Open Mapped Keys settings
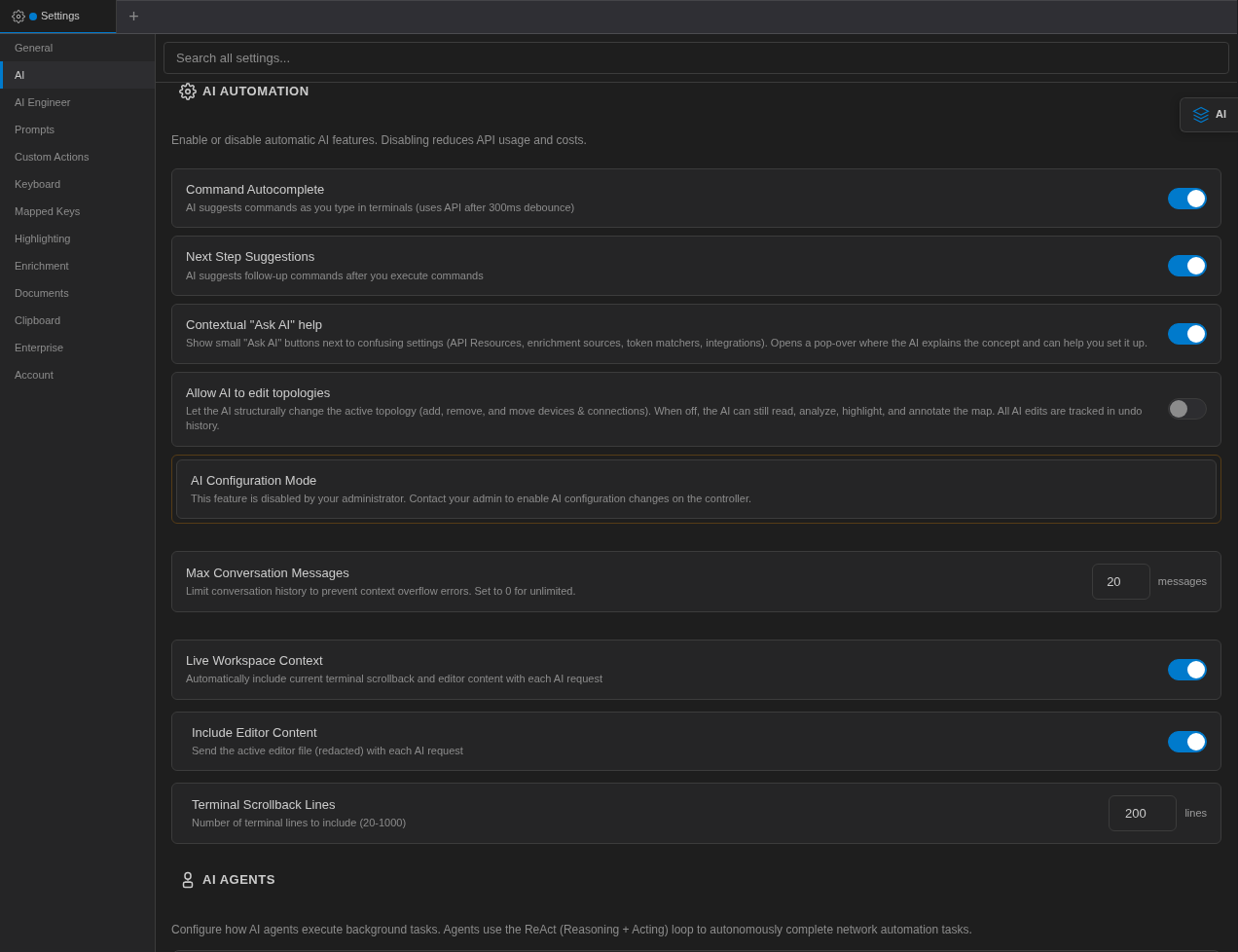1238x952 pixels. [x=78, y=211]
